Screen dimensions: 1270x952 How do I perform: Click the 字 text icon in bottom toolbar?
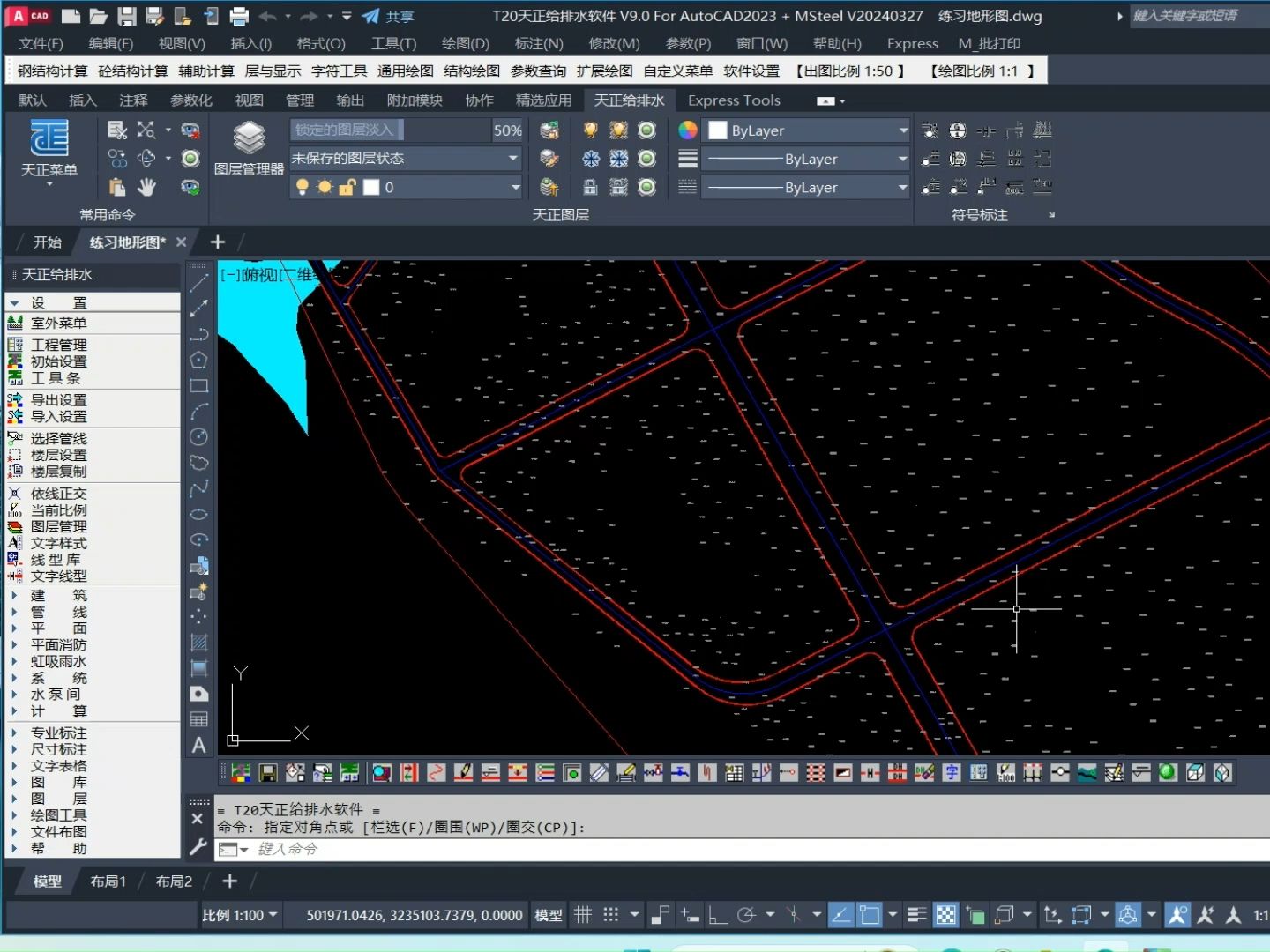[952, 773]
